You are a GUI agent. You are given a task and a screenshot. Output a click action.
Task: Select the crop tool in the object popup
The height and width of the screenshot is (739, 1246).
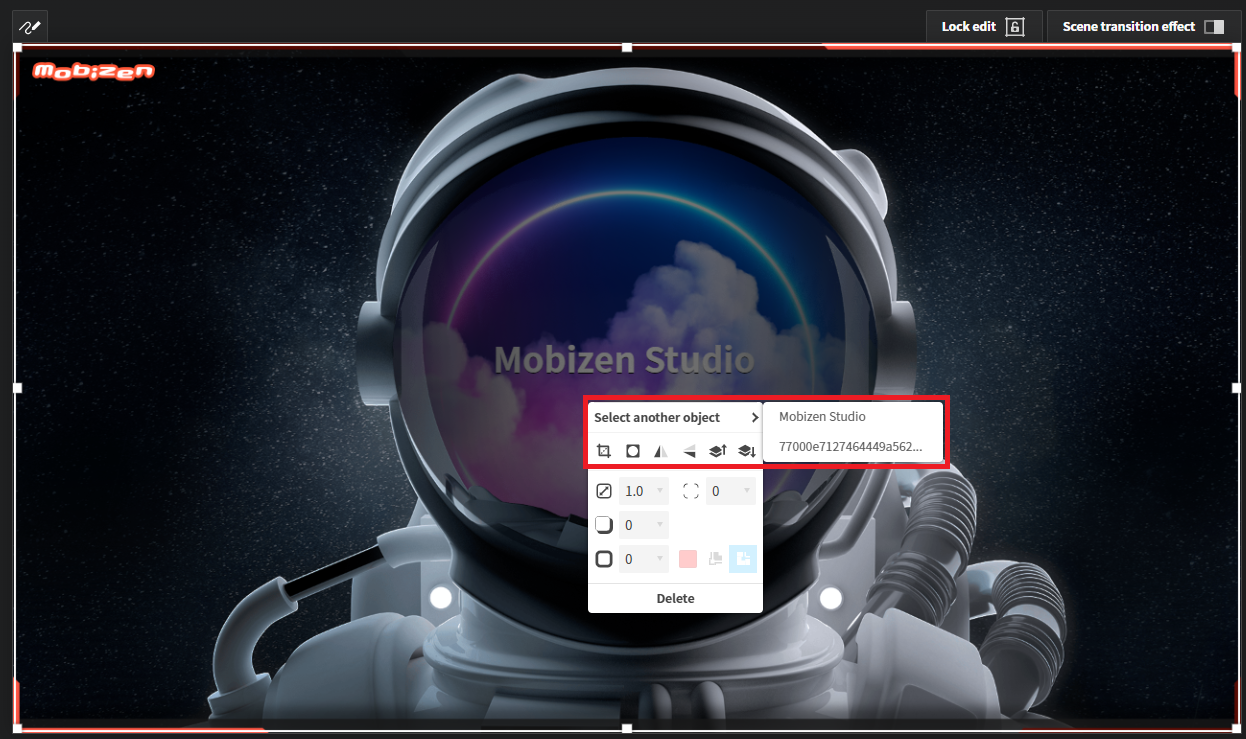(x=603, y=451)
